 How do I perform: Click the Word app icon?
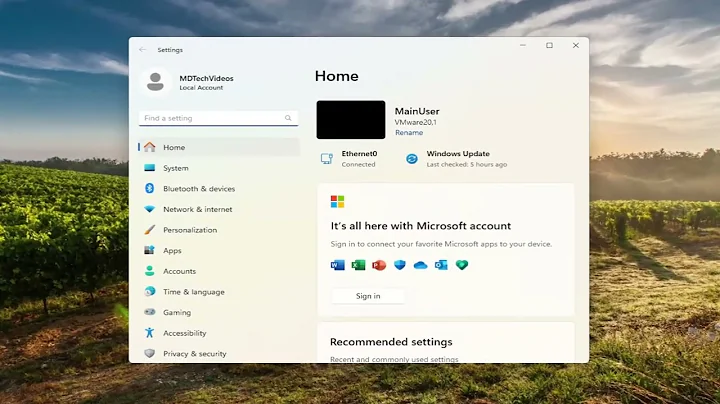338,265
